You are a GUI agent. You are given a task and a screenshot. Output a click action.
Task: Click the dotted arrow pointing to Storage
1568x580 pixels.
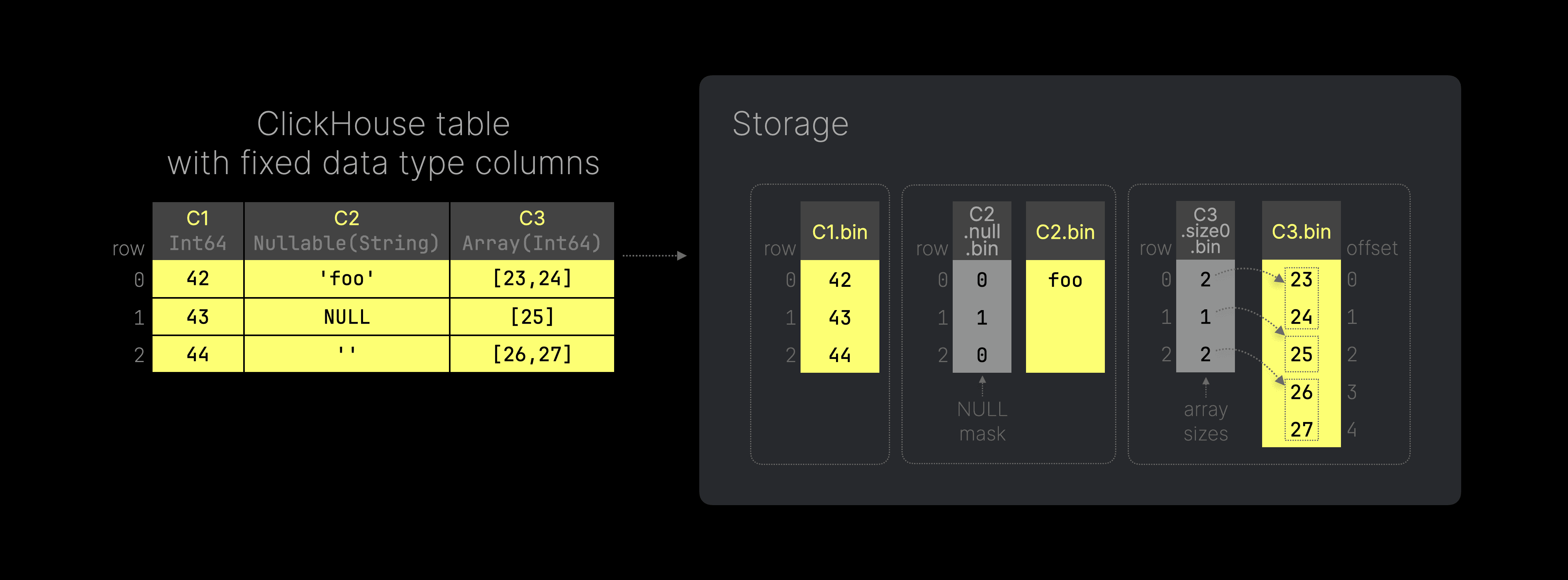654,256
